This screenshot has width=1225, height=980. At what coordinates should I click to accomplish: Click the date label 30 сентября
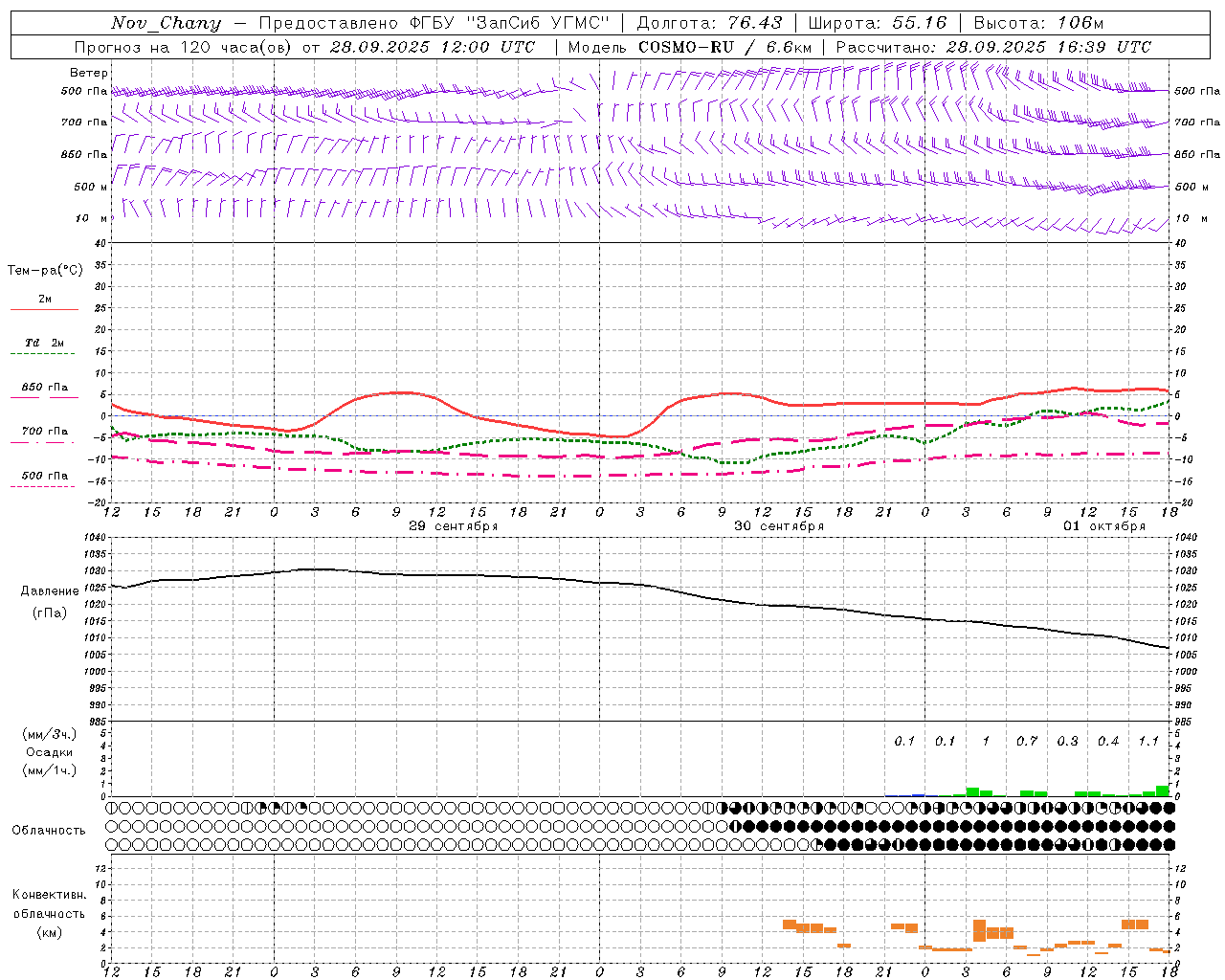(x=779, y=526)
